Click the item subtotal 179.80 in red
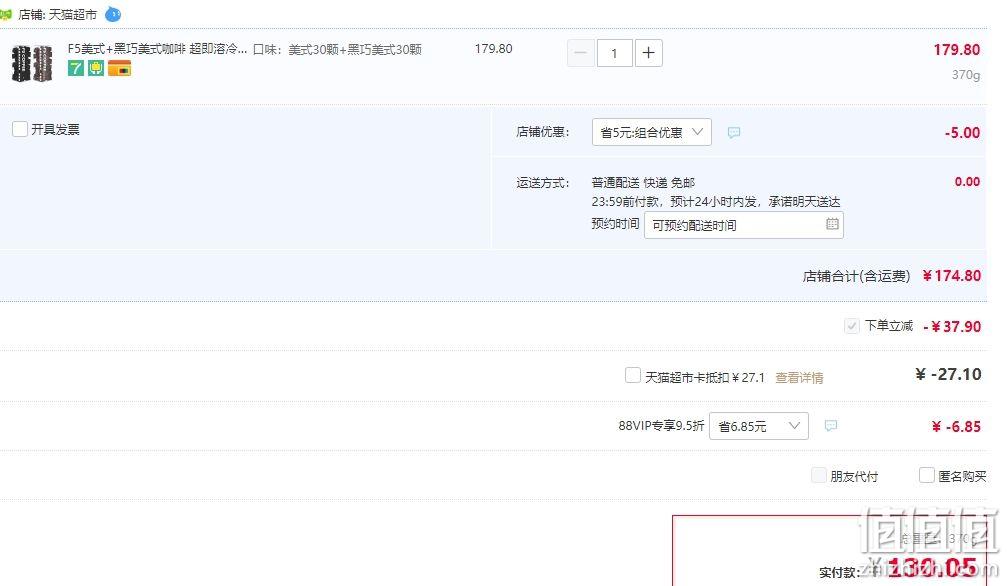This screenshot has width=1008, height=586. pos(957,49)
